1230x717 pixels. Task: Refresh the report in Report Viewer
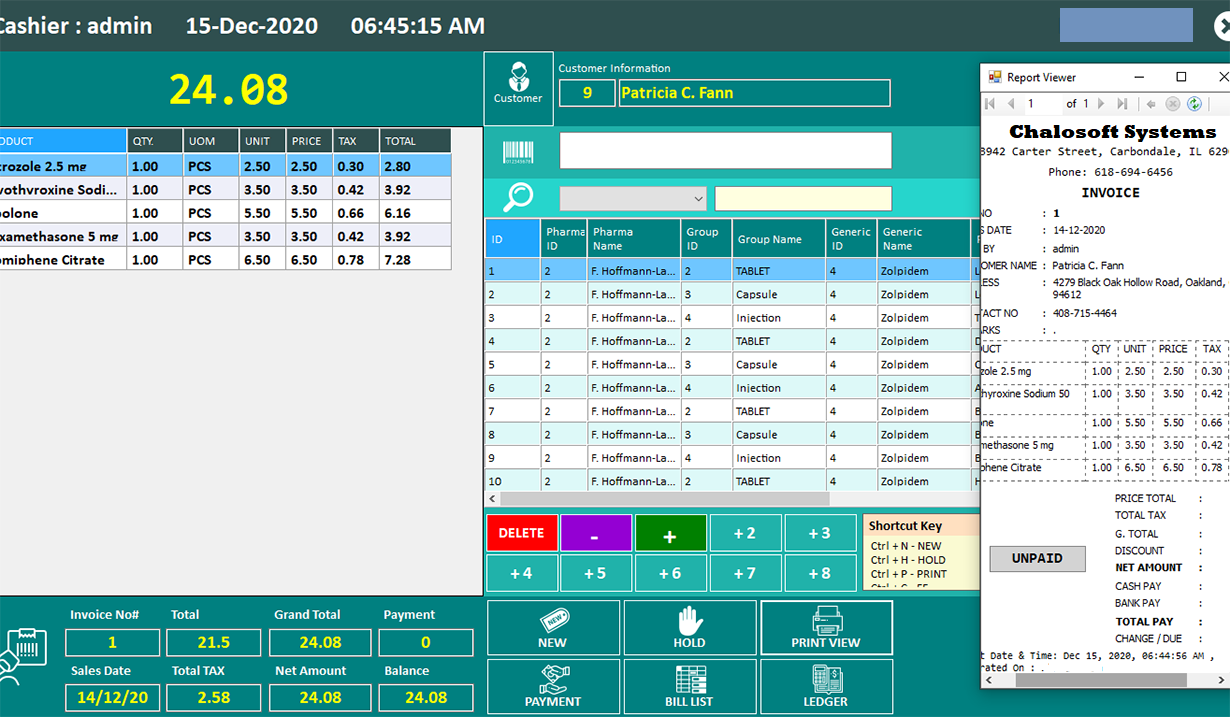(x=1194, y=104)
